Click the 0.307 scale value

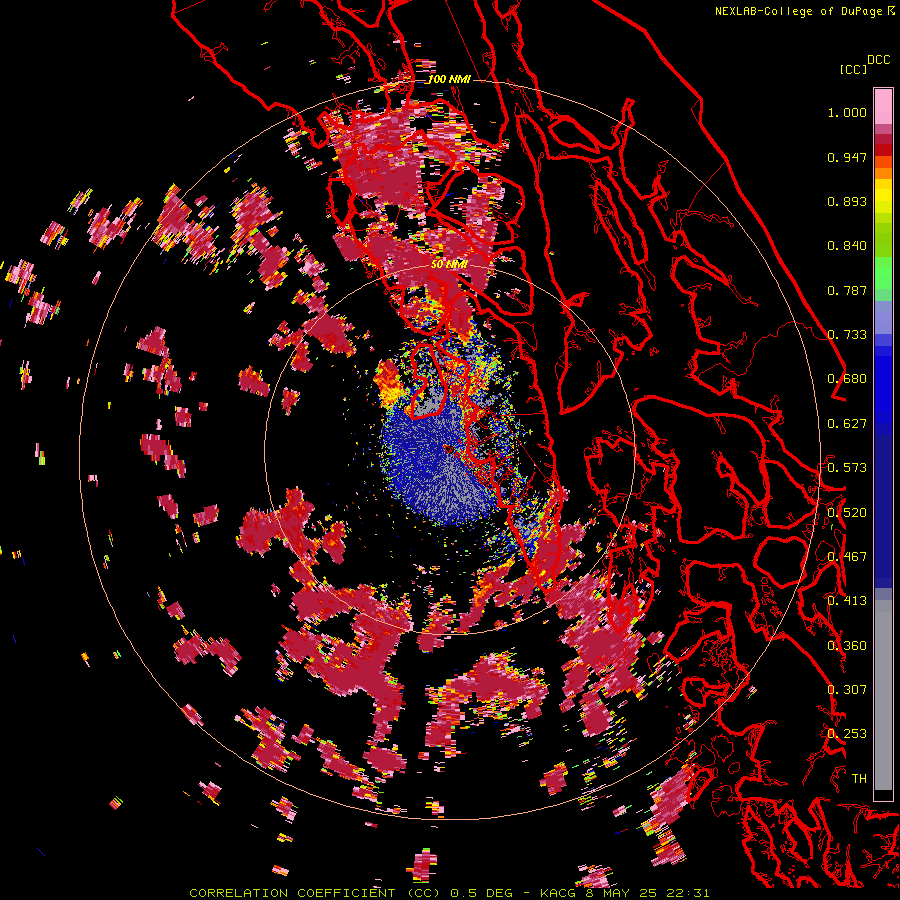pos(847,690)
